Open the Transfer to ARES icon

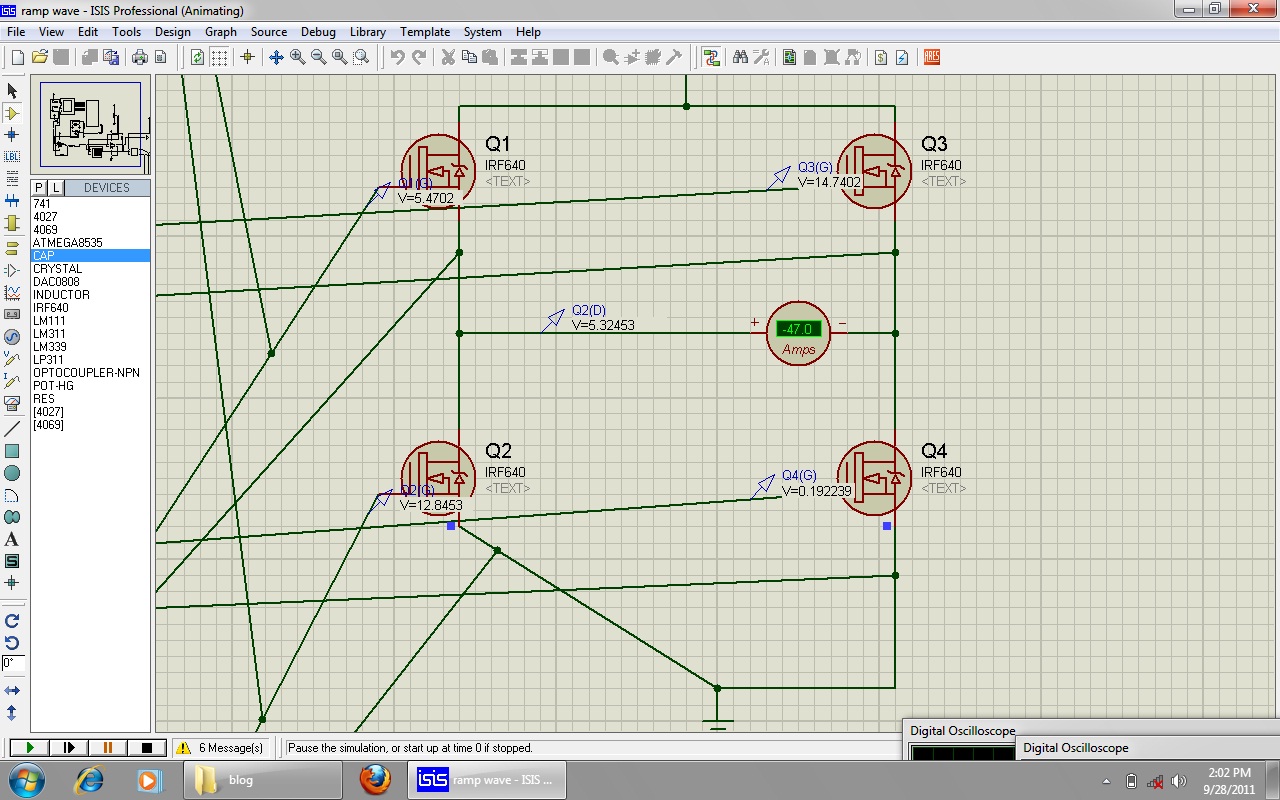[930, 57]
